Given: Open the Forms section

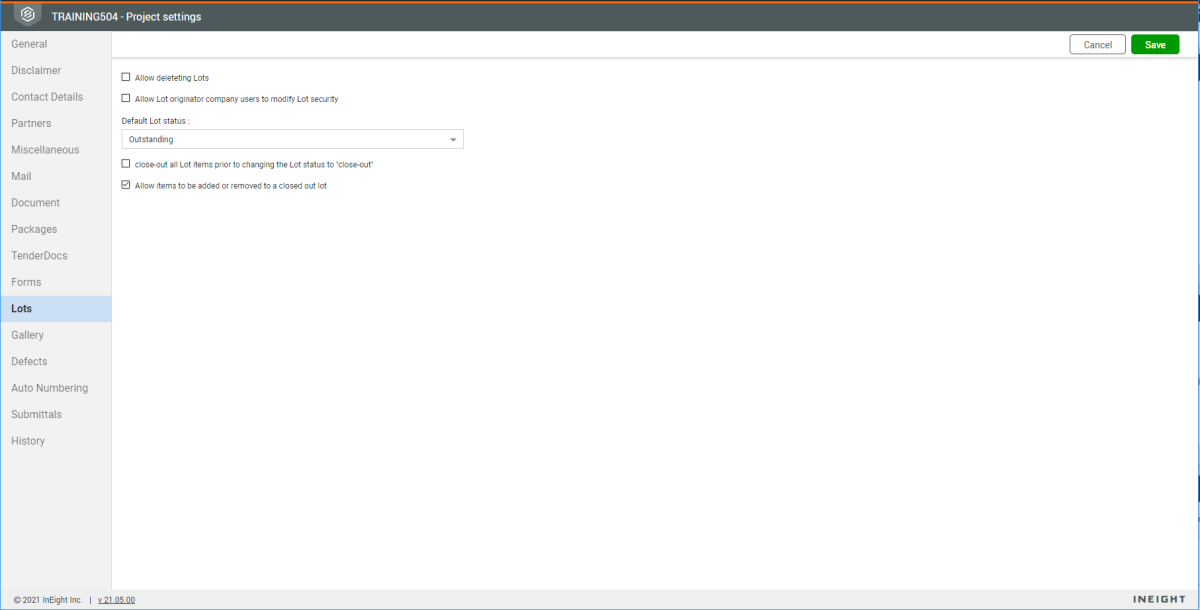Looking at the screenshot, I should pyautogui.click(x=56, y=283).
